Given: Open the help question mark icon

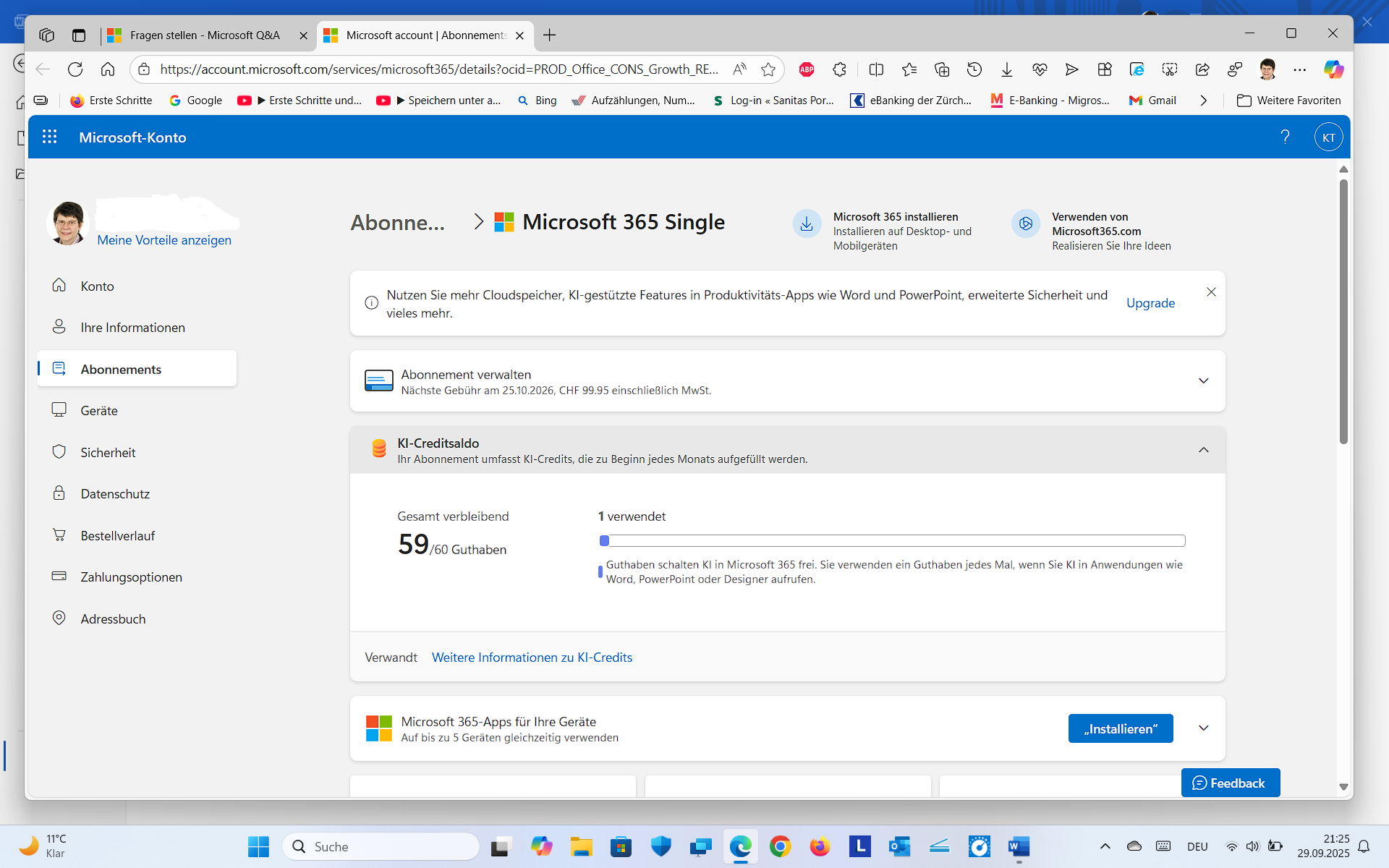Looking at the screenshot, I should [x=1285, y=136].
